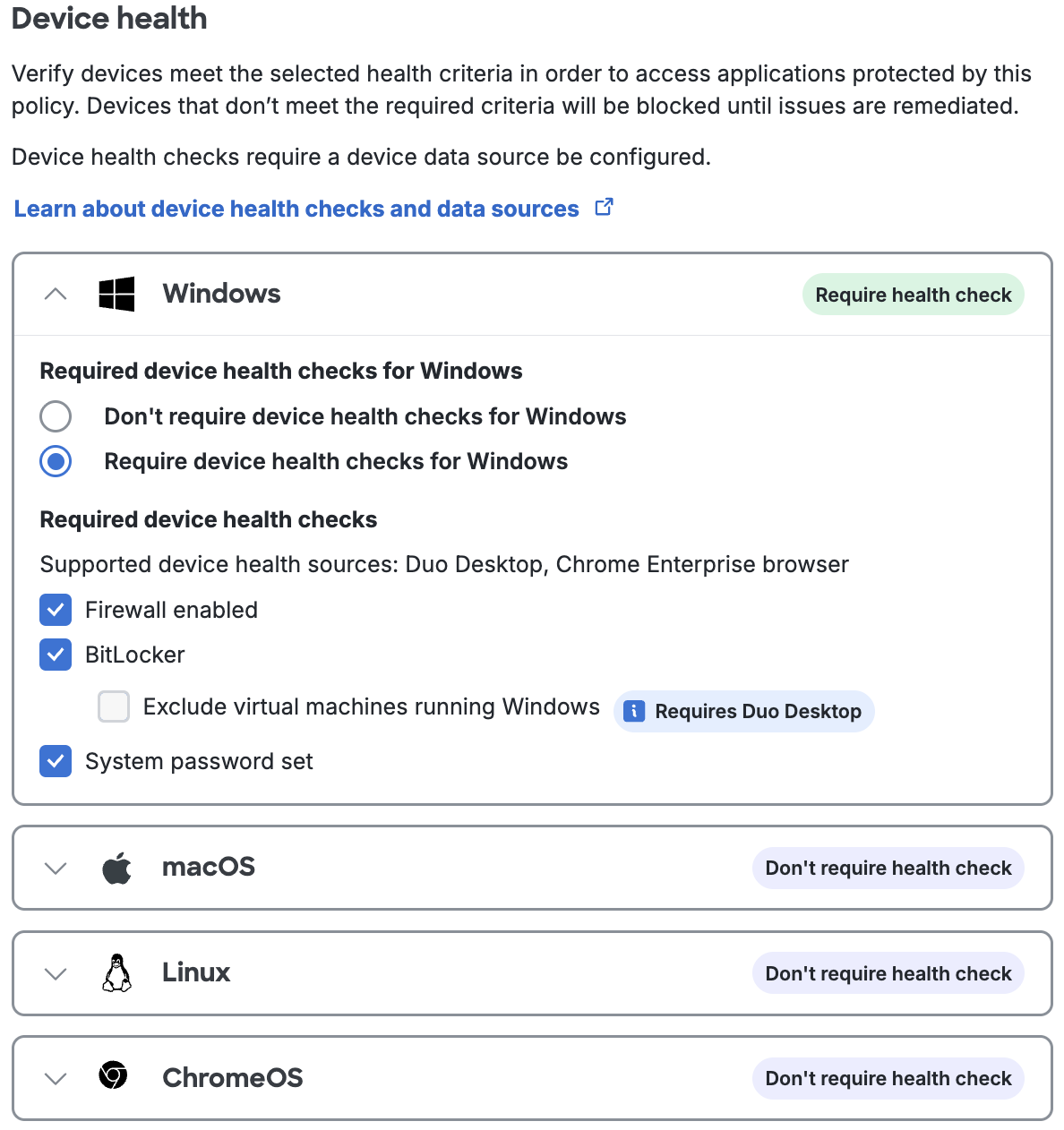Collapse the Windows section
1064x1130 pixels.
[x=56, y=294]
